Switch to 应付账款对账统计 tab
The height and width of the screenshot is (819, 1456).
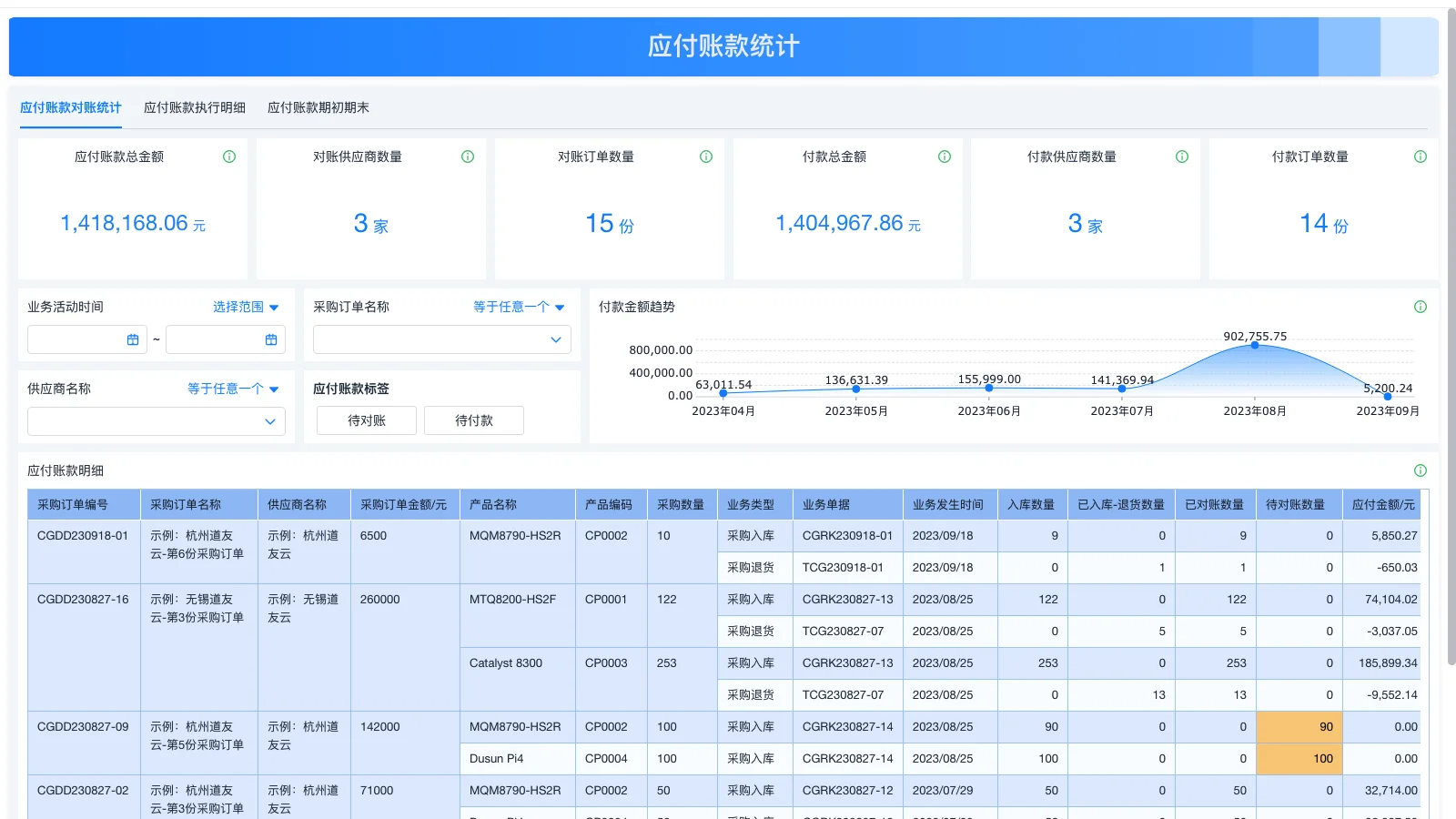click(x=71, y=107)
